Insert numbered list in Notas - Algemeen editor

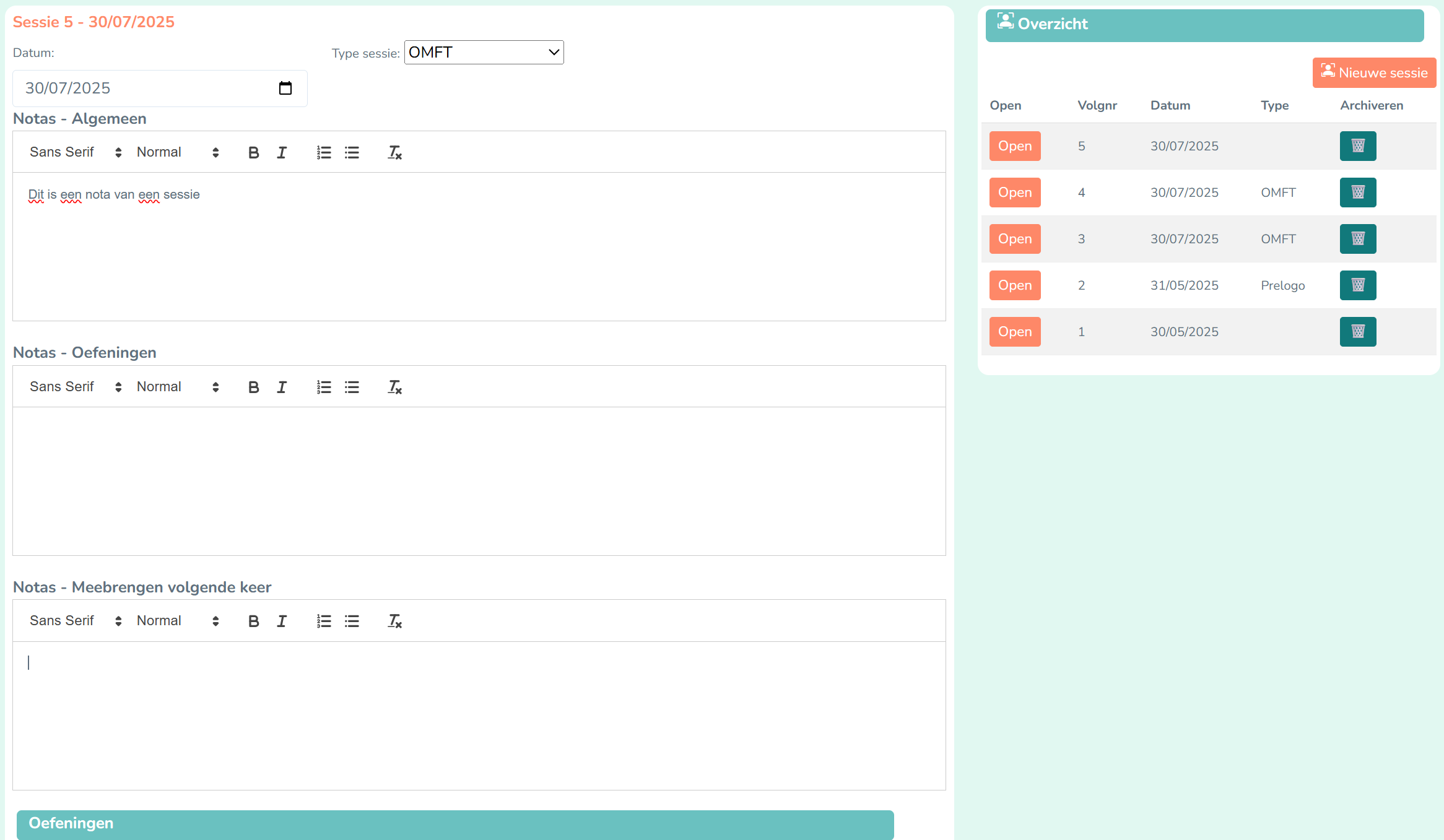click(x=324, y=152)
